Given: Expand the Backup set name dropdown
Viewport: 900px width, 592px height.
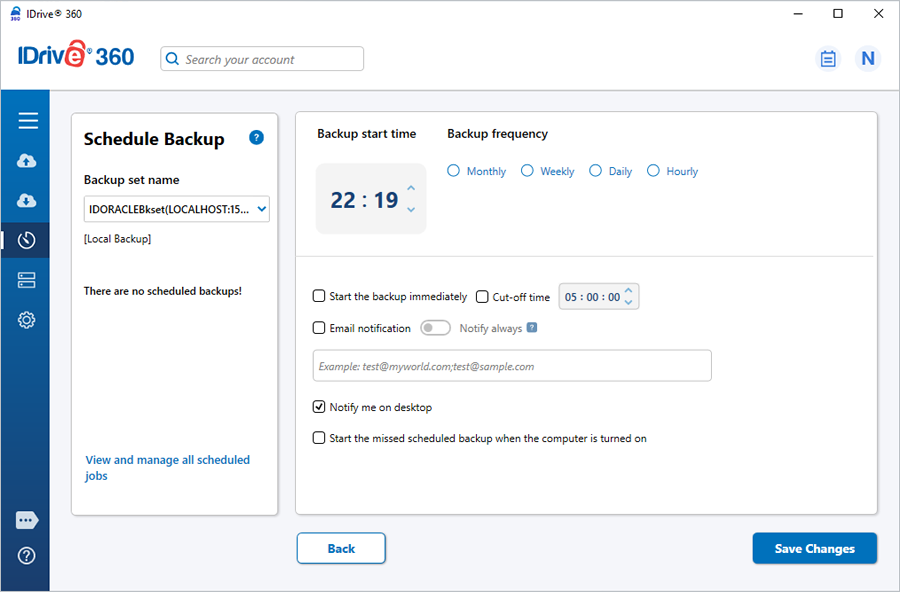Looking at the screenshot, I should (x=262, y=209).
